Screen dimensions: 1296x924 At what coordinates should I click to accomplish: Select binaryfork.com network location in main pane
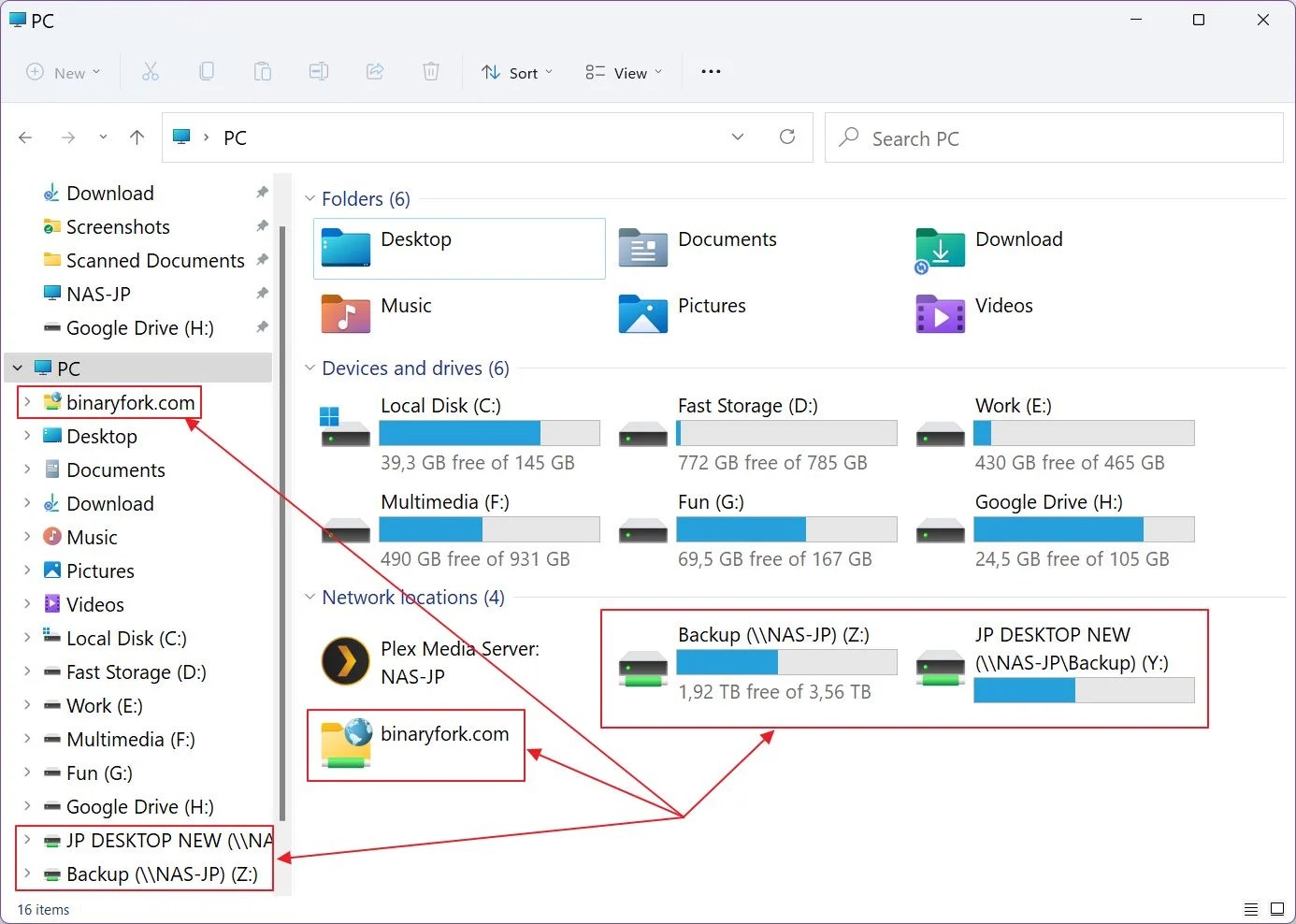click(415, 744)
